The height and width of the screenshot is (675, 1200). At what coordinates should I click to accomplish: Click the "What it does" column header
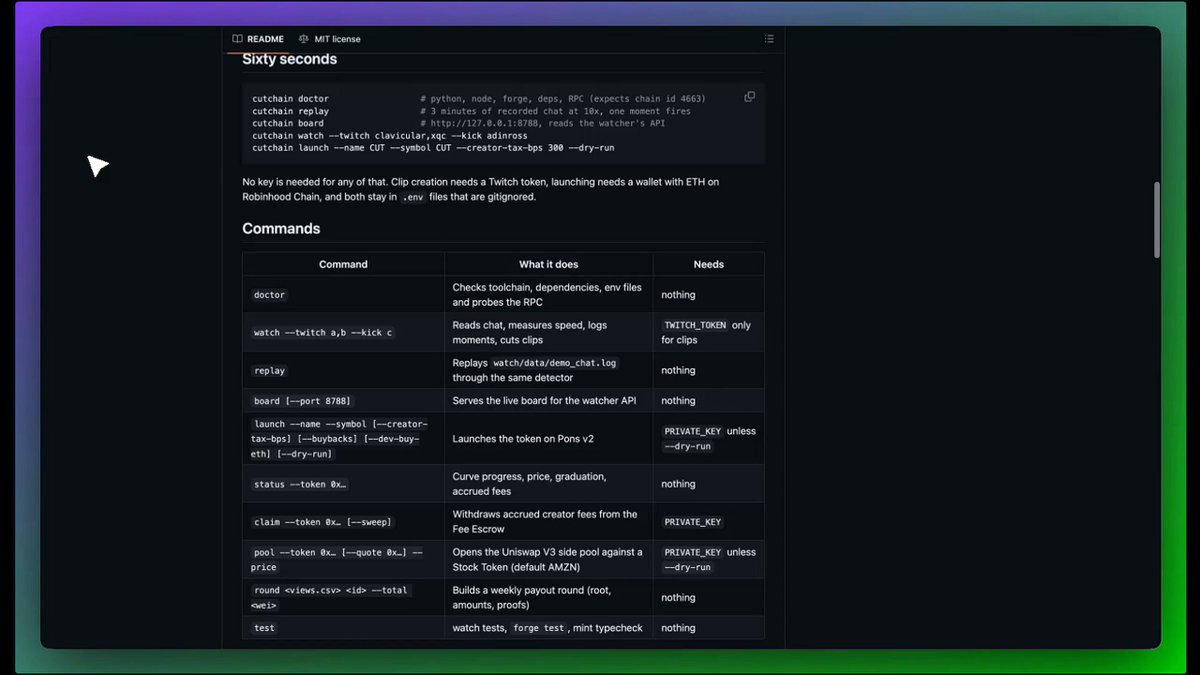coord(548,265)
